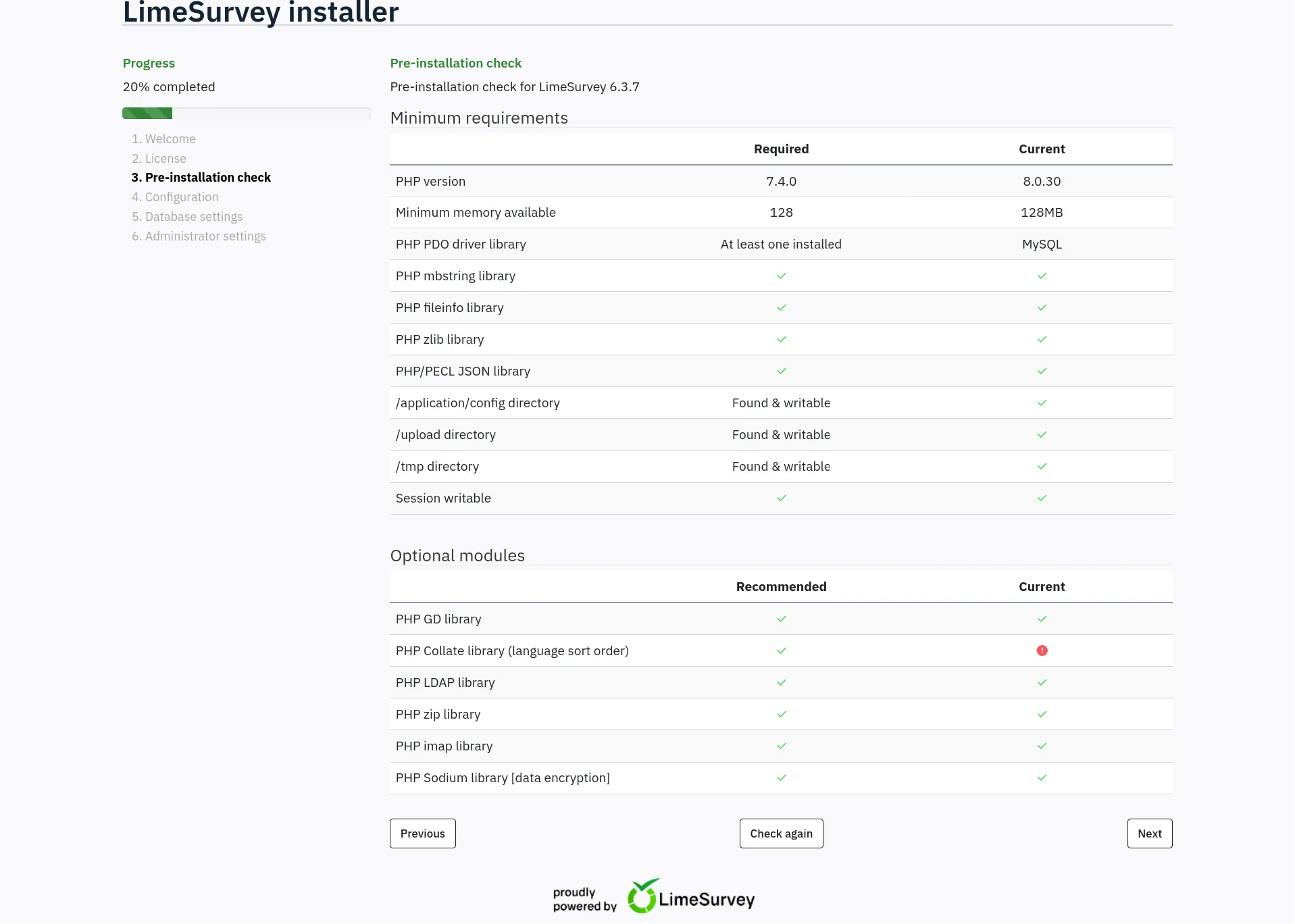Click PHP fileinfo library required check icon
Viewport: 1295px width, 924px height.
point(781,307)
